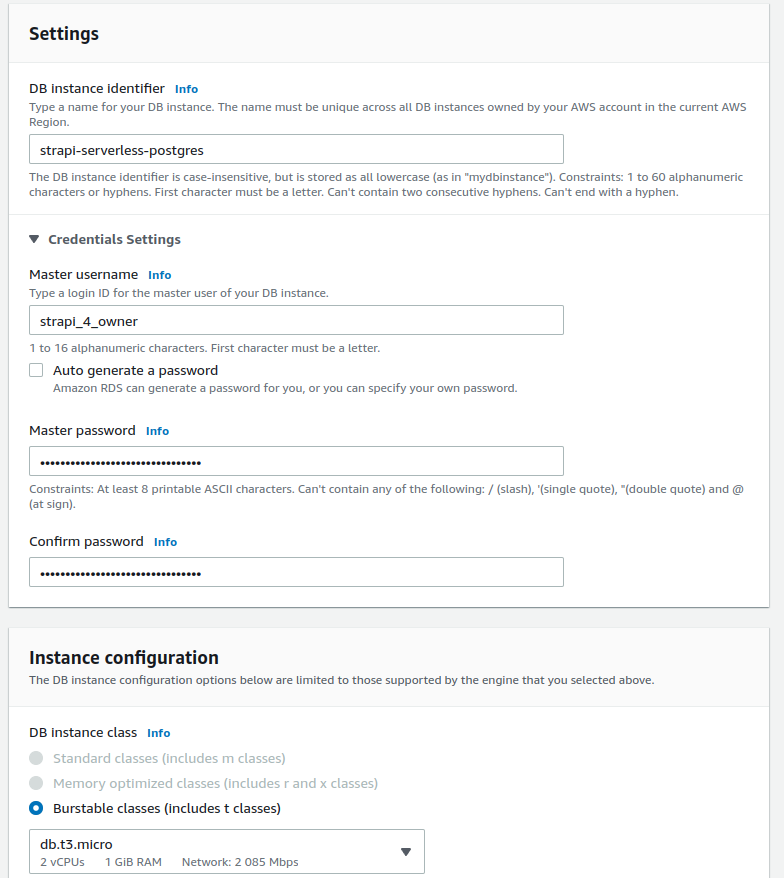Select the strapi-serverless-postgres identifier value

[x=296, y=148]
